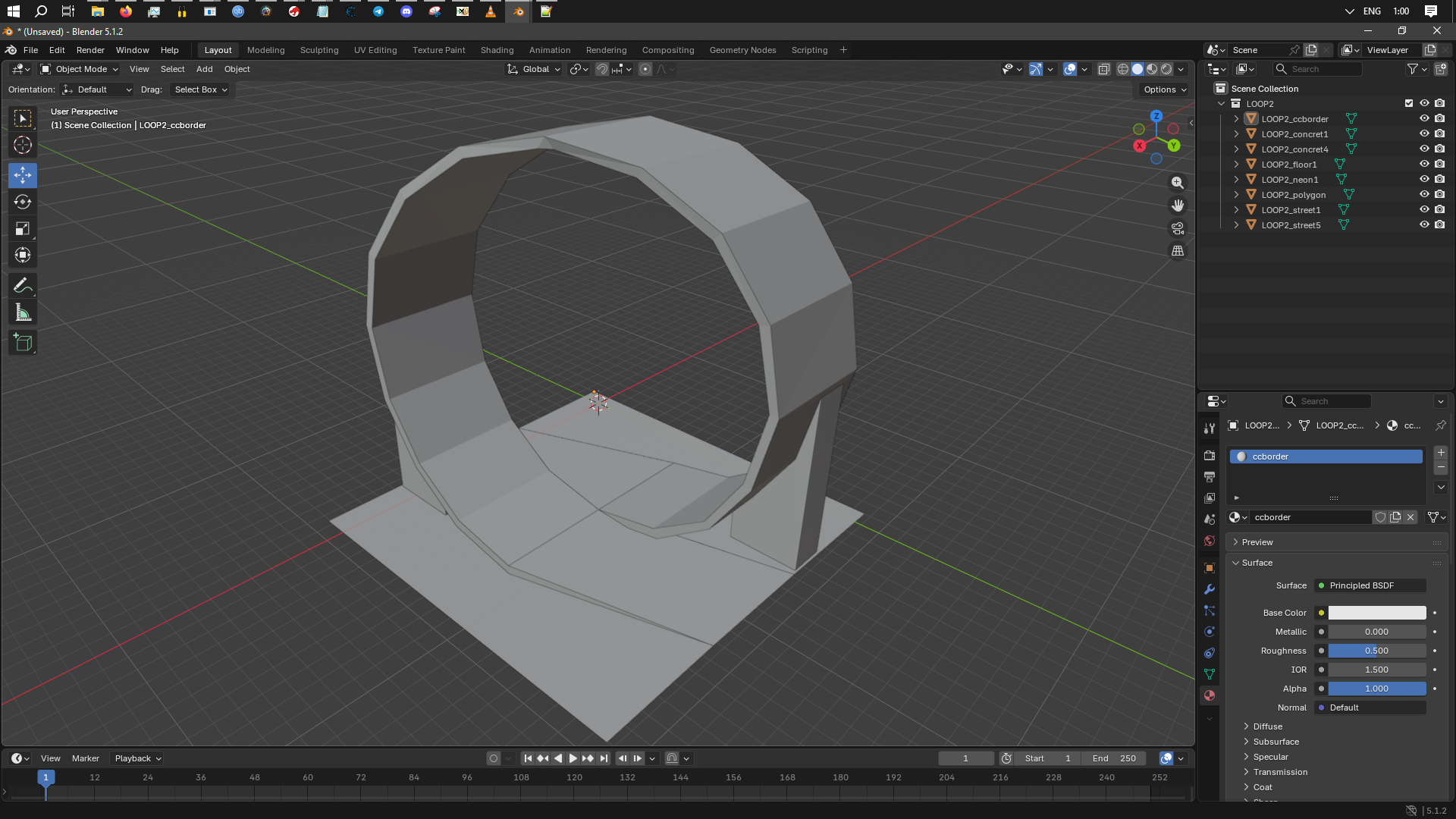Open the File menu
1456x819 pixels.
click(31, 50)
